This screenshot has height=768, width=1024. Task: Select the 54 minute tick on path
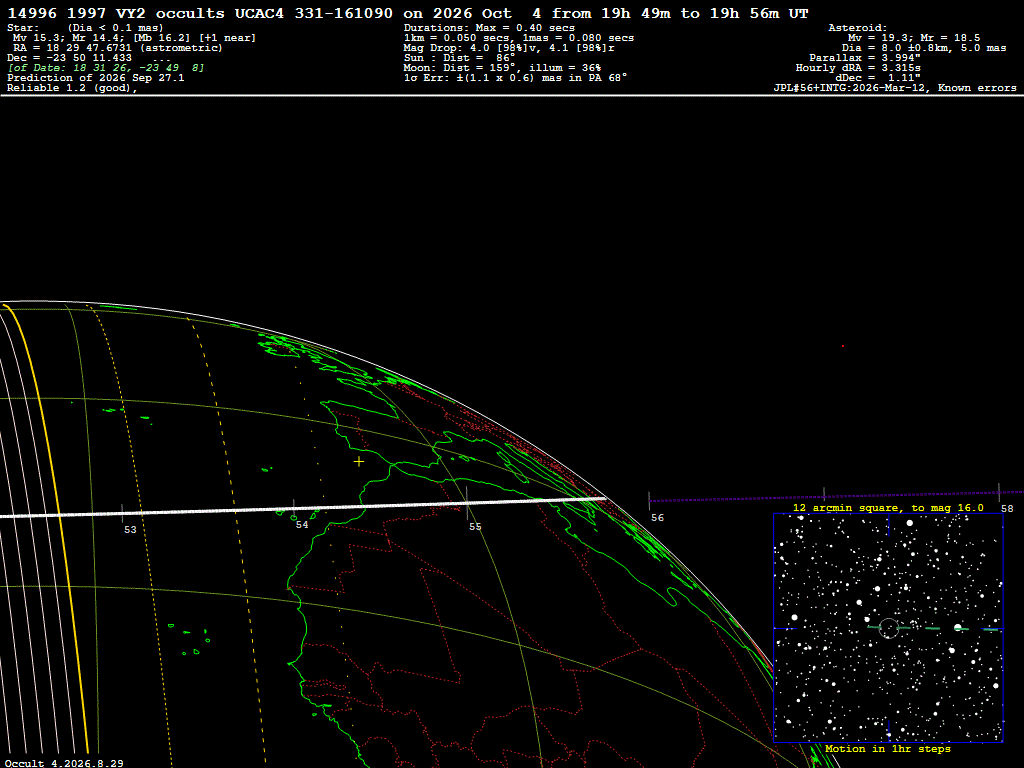[294, 508]
